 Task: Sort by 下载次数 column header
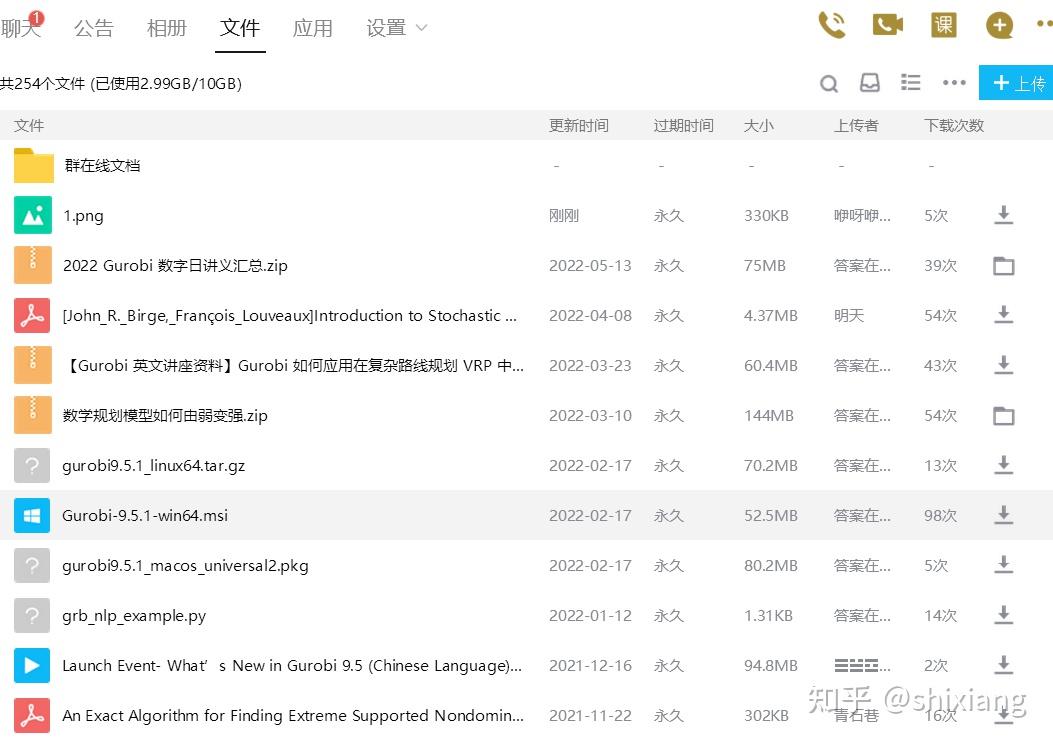[x=954, y=126]
